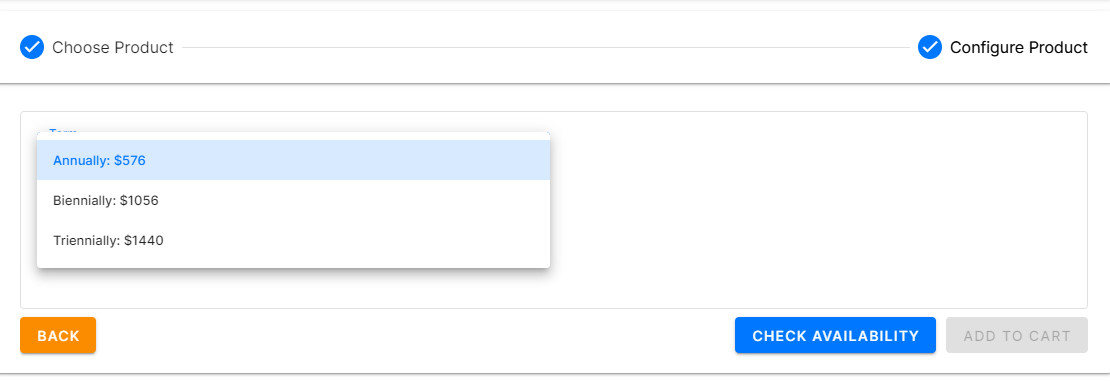
Task: Click the word Annually in the dropdown list
Action: click(81, 161)
